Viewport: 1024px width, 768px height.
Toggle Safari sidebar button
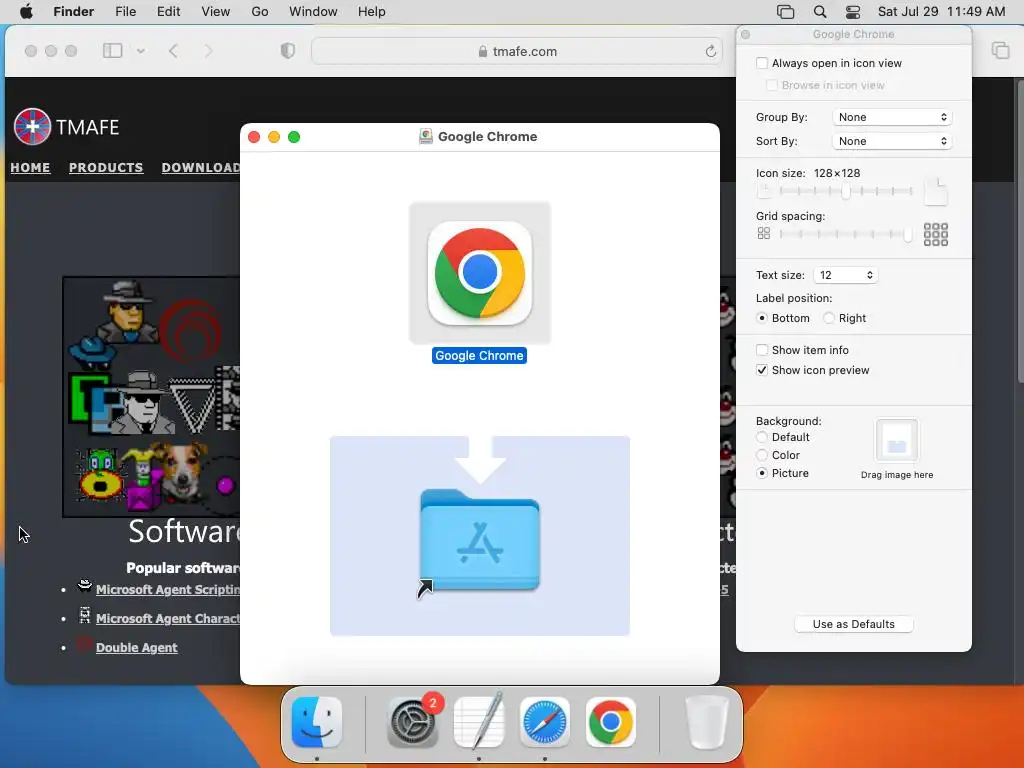click(112, 50)
